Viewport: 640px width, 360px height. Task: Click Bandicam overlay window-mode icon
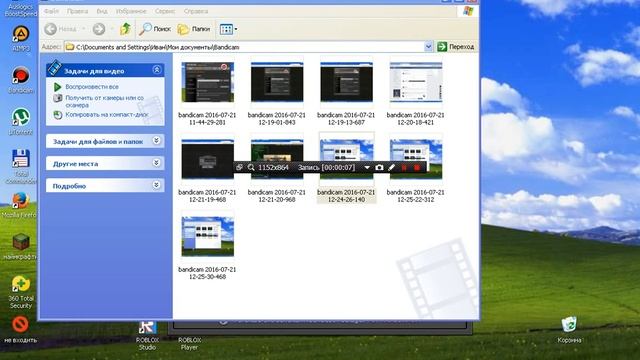[239, 167]
